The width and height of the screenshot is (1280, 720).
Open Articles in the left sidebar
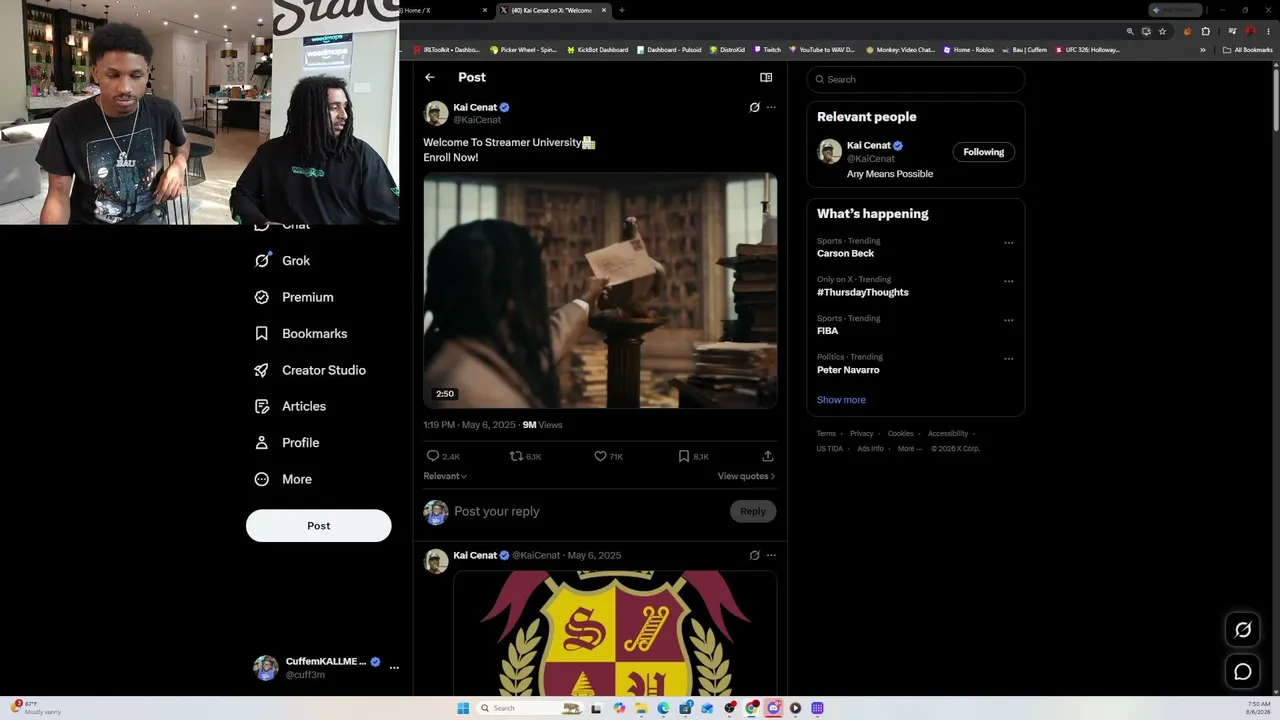[290, 406]
